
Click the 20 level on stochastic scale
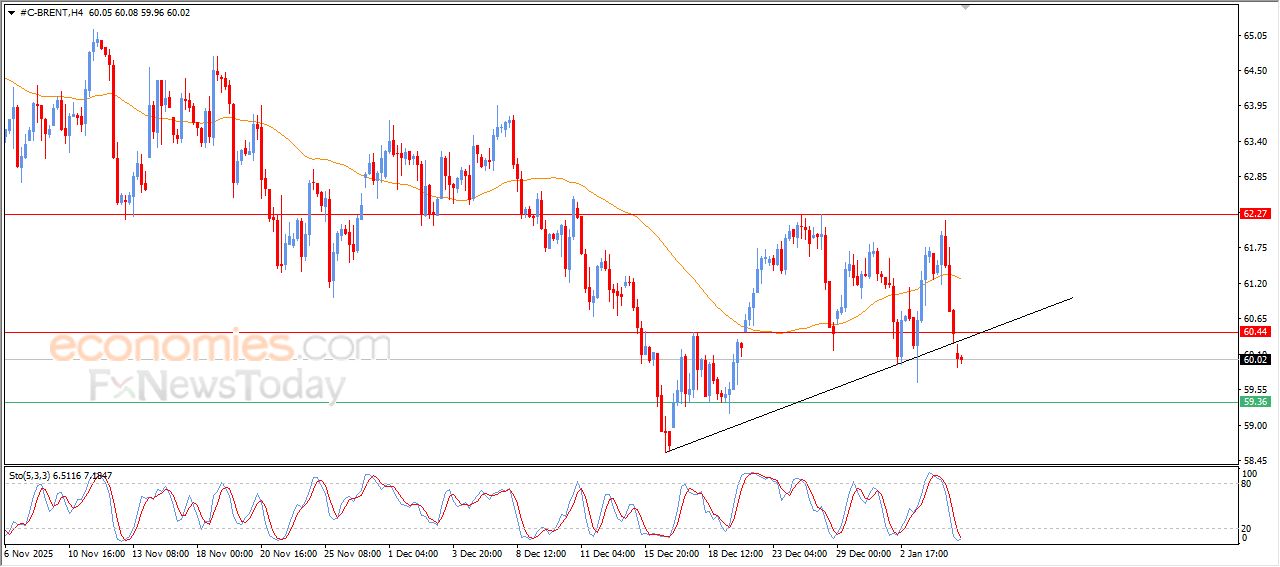pos(1246,528)
